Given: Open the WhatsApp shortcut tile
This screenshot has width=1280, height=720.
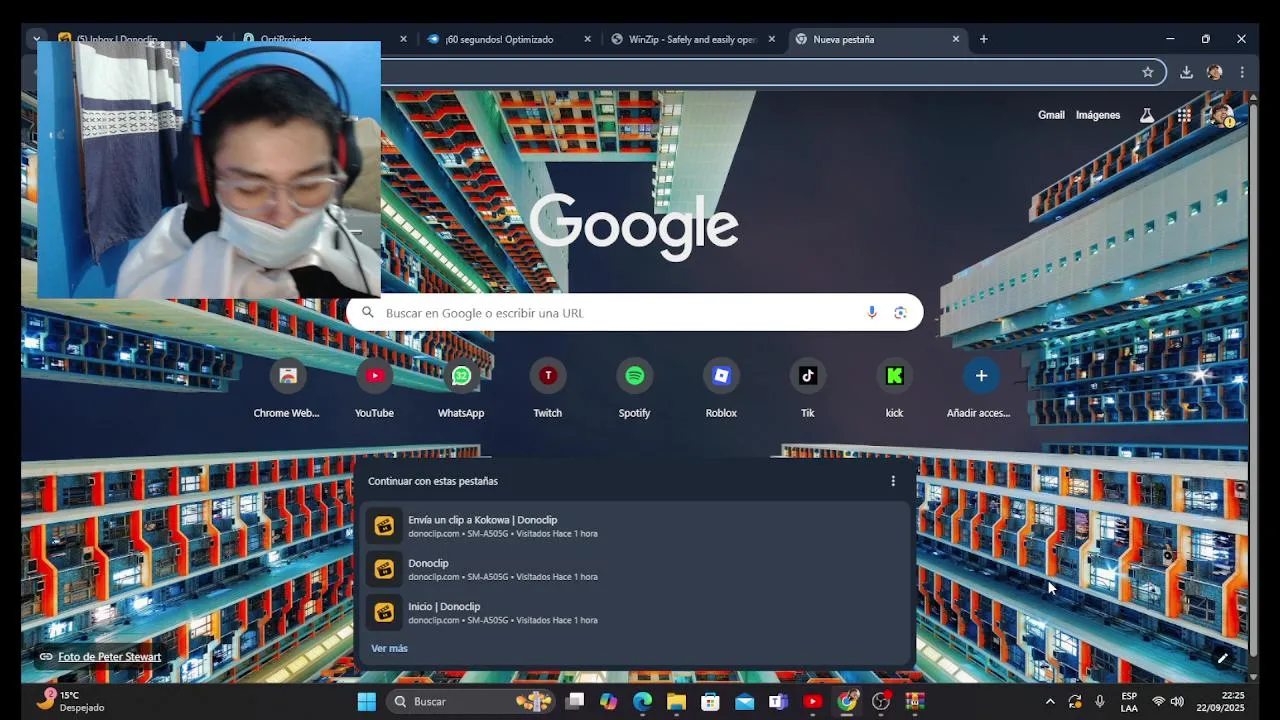Looking at the screenshot, I should pos(461,389).
